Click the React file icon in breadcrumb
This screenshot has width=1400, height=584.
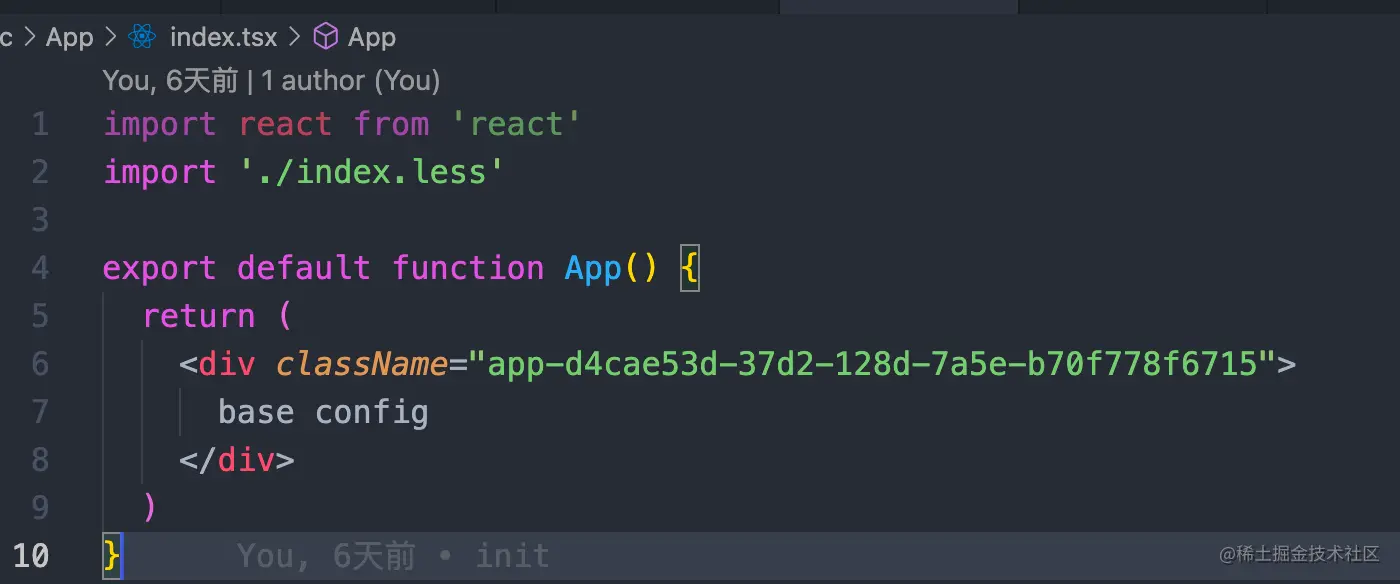click(x=143, y=37)
